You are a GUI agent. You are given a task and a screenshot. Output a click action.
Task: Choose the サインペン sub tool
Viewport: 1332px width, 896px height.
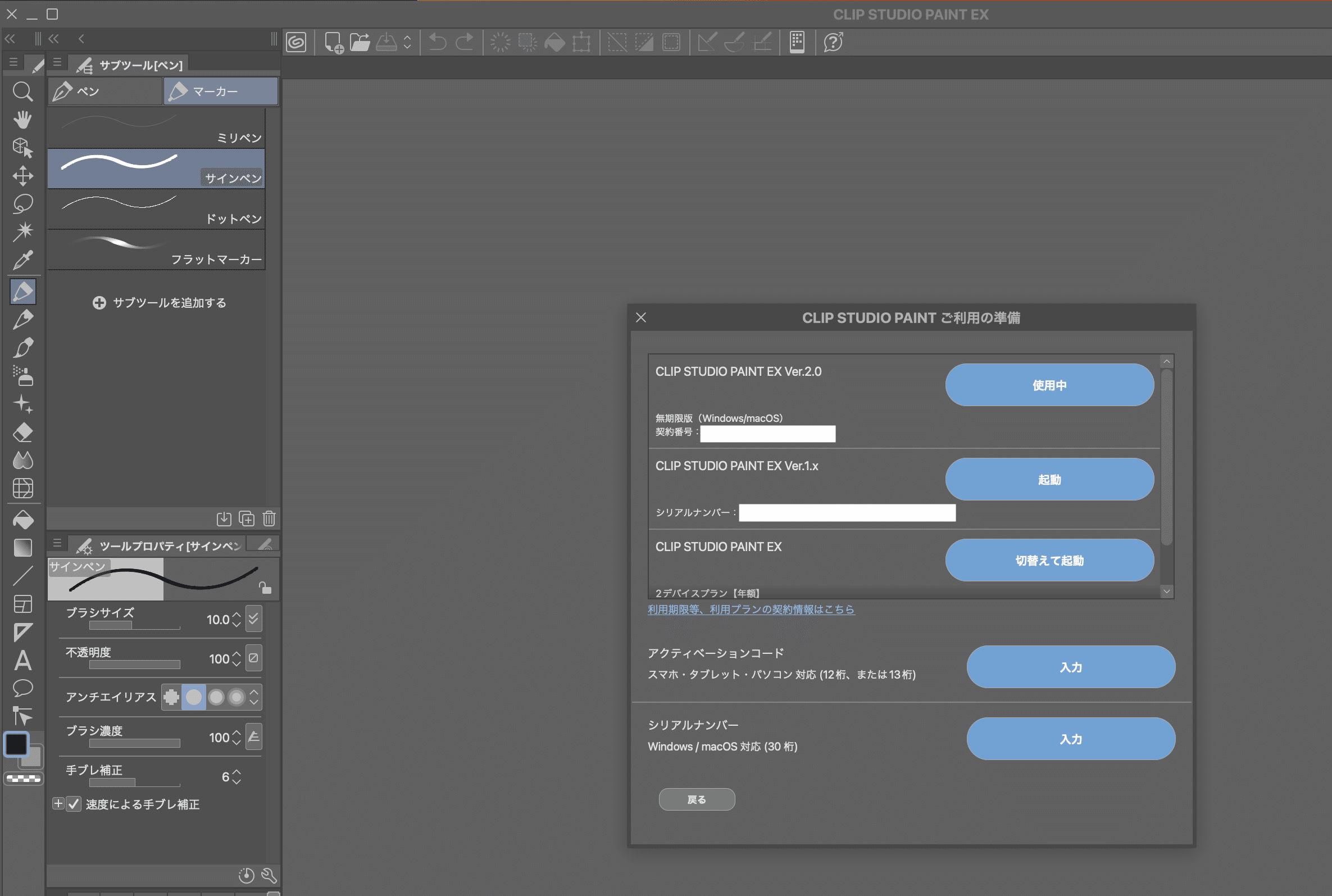coord(156,169)
